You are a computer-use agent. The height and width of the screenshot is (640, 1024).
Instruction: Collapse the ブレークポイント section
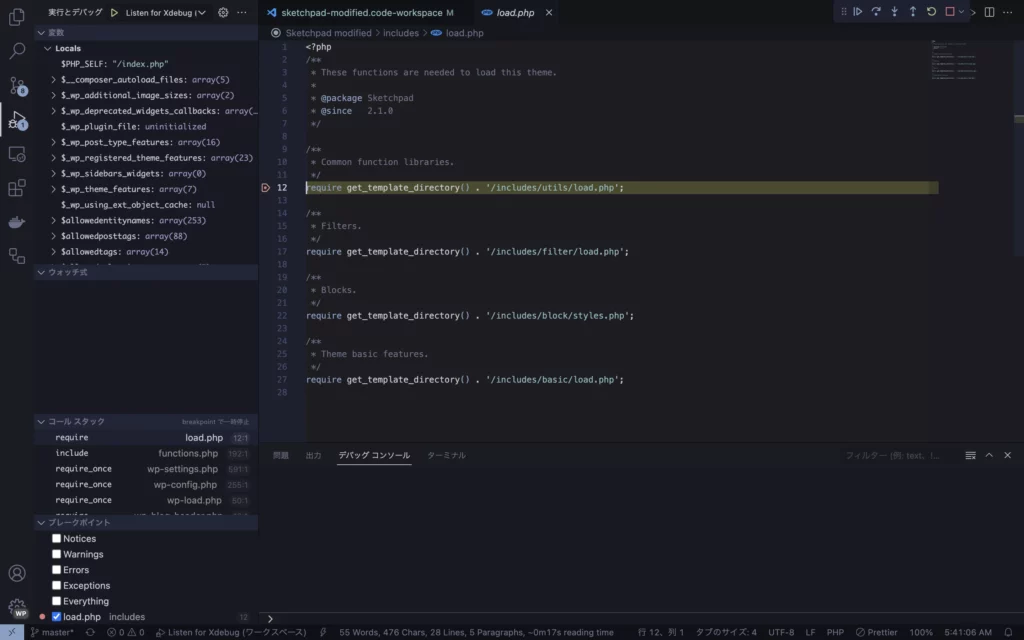(x=41, y=522)
